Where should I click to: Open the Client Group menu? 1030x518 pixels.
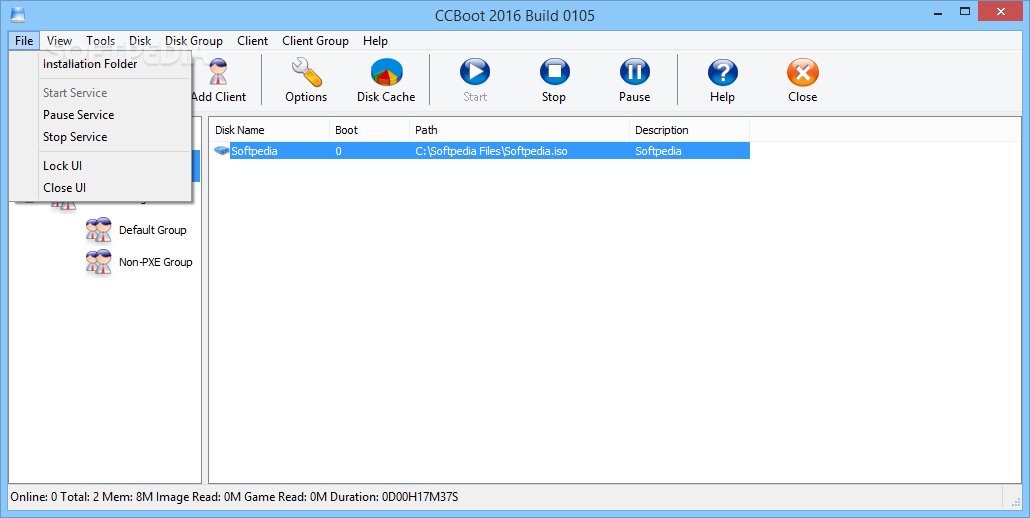(x=315, y=41)
